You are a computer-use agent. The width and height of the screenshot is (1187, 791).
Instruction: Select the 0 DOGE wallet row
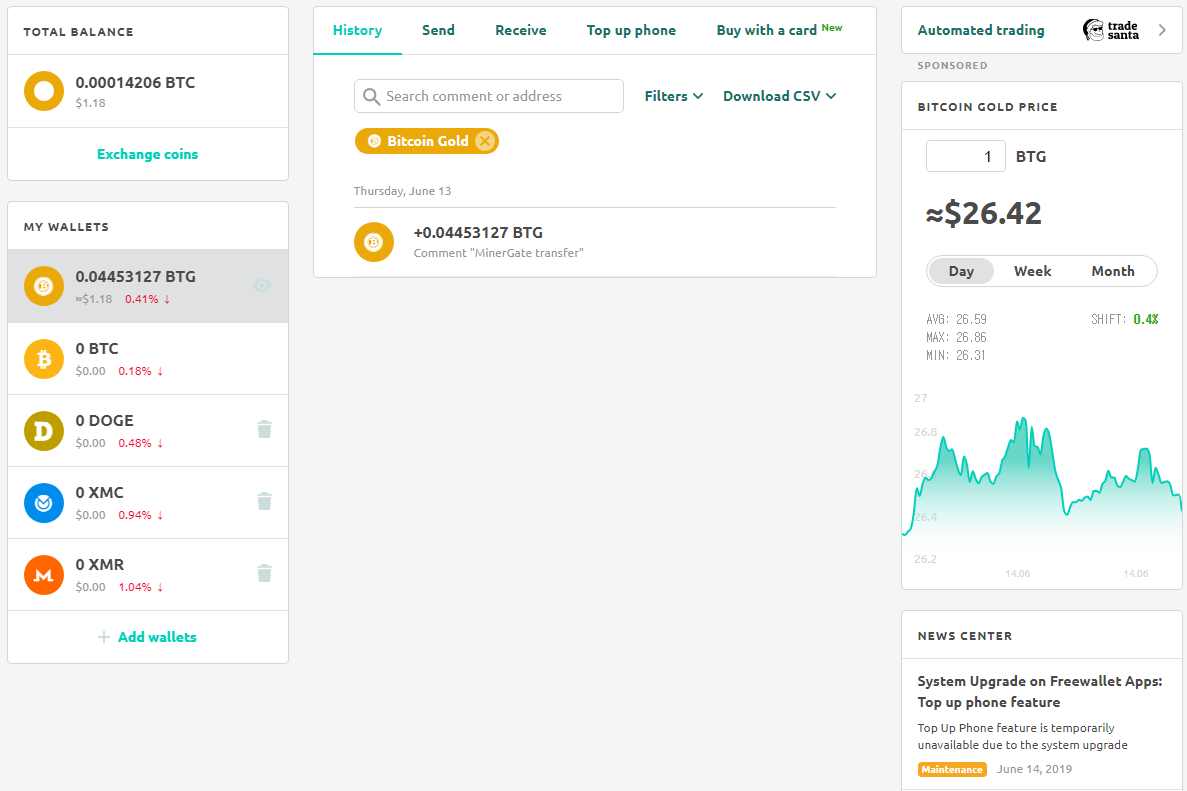click(148, 431)
